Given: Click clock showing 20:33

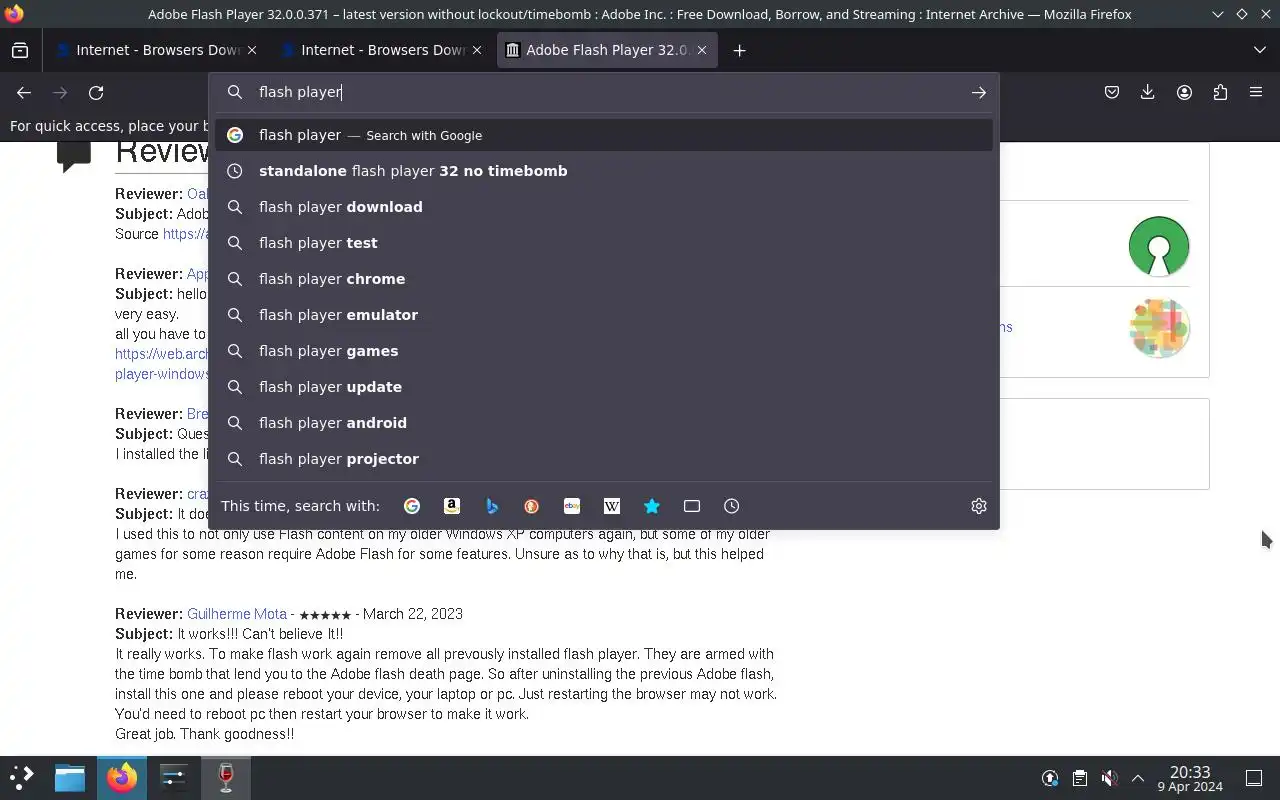Looking at the screenshot, I should tap(1190, 772).
